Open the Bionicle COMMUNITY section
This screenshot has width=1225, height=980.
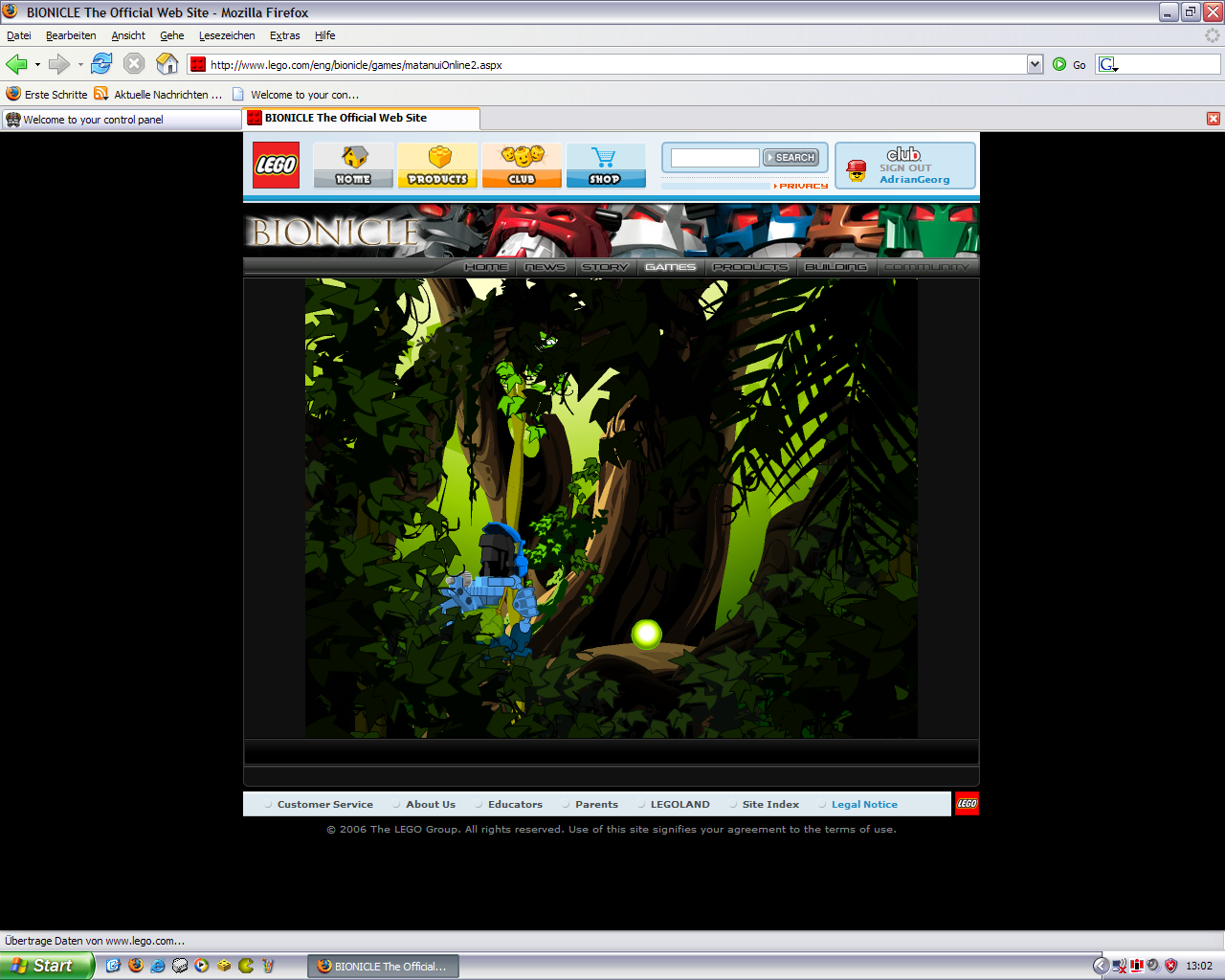point(926,267)
